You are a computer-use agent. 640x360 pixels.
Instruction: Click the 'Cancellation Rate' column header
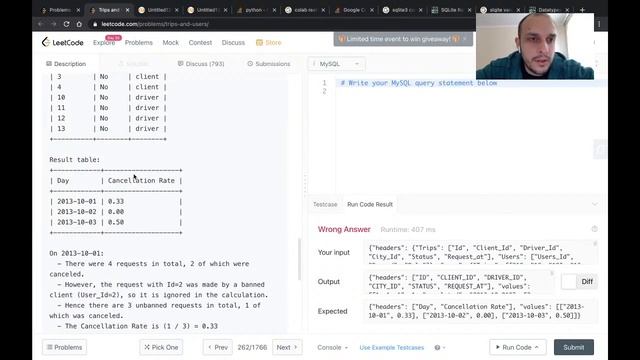pos(141,180)
